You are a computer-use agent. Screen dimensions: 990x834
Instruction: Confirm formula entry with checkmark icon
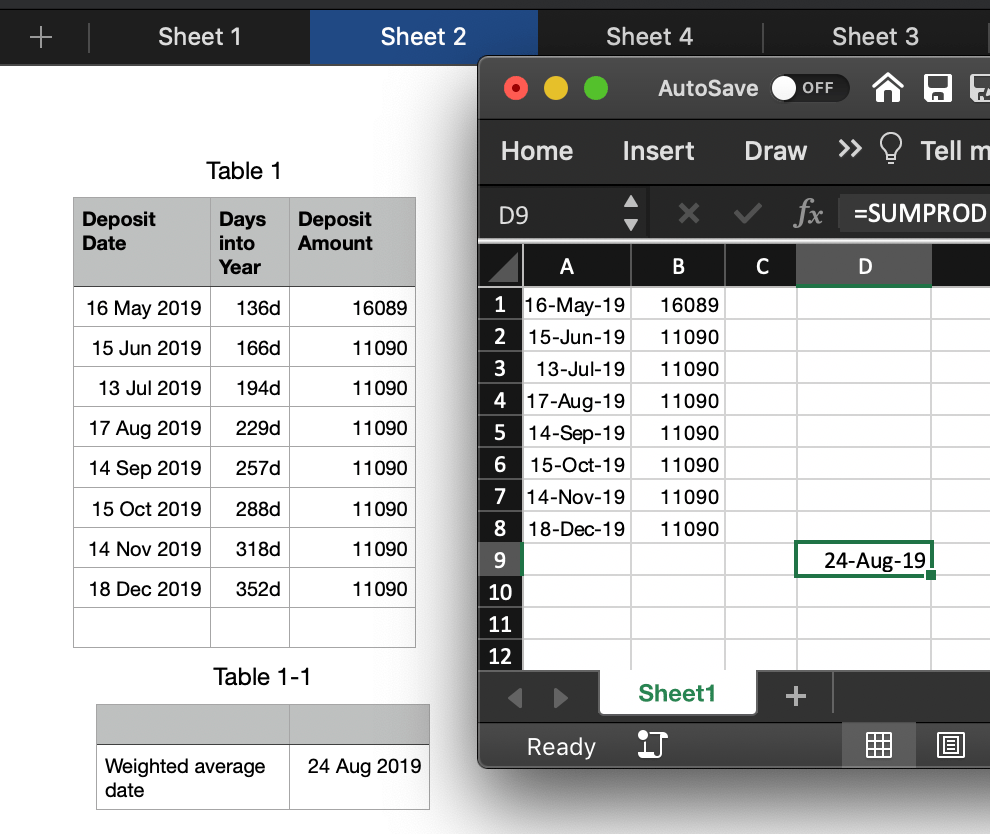click(748, 213)
